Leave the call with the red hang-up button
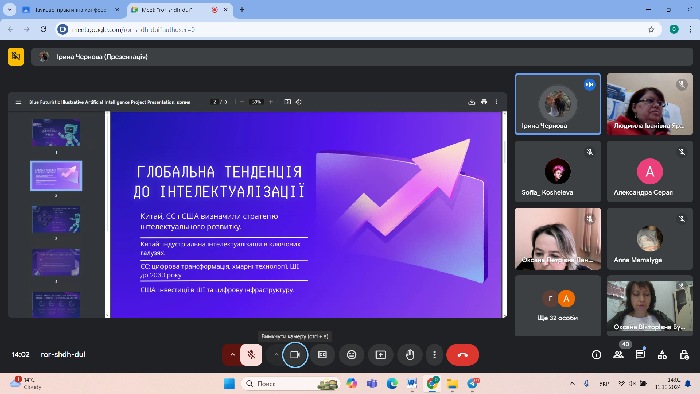 click(462, 355)
